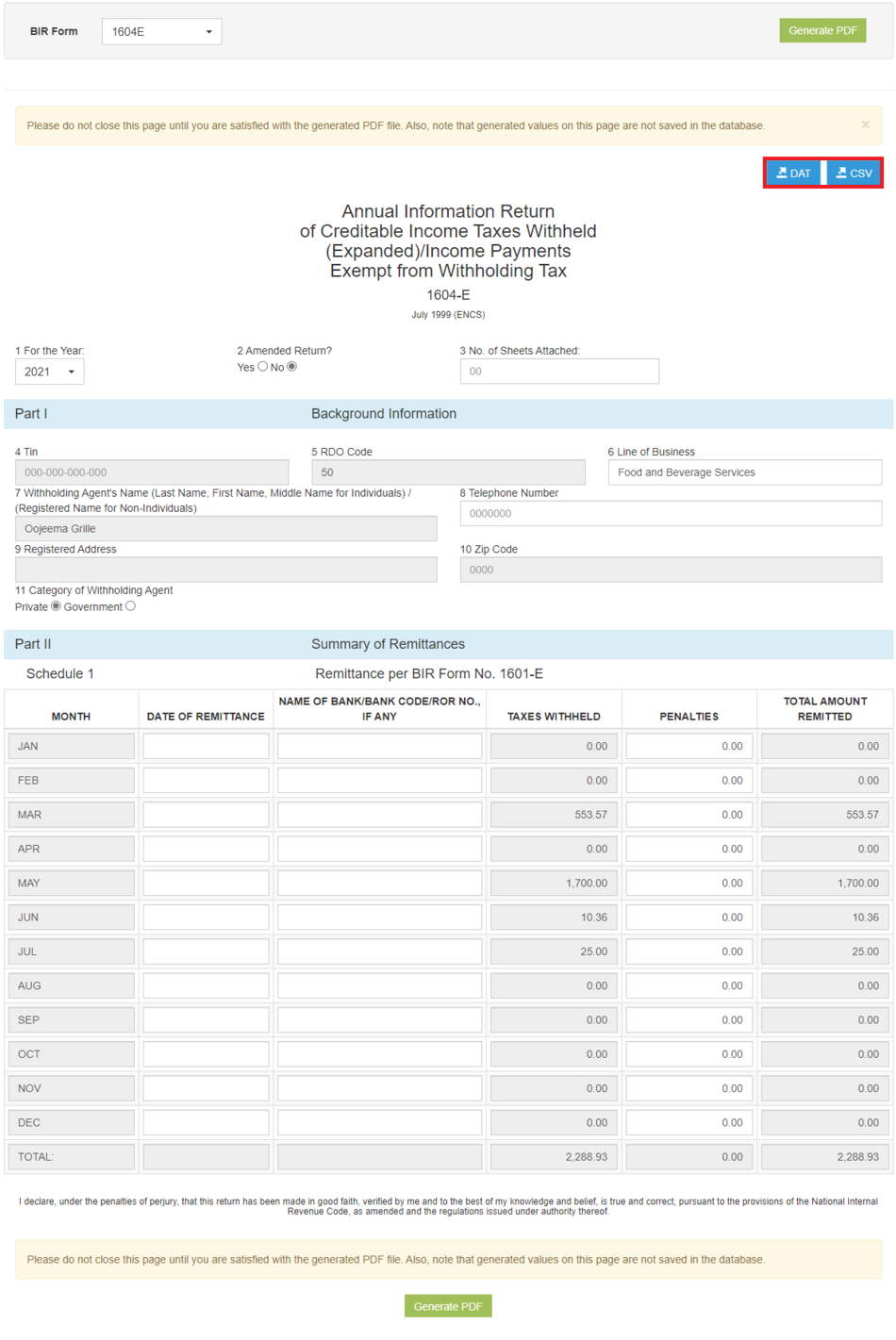Click the Line of Business field
This screenshot has height=1340, width=896.
[x=744, y=471]
